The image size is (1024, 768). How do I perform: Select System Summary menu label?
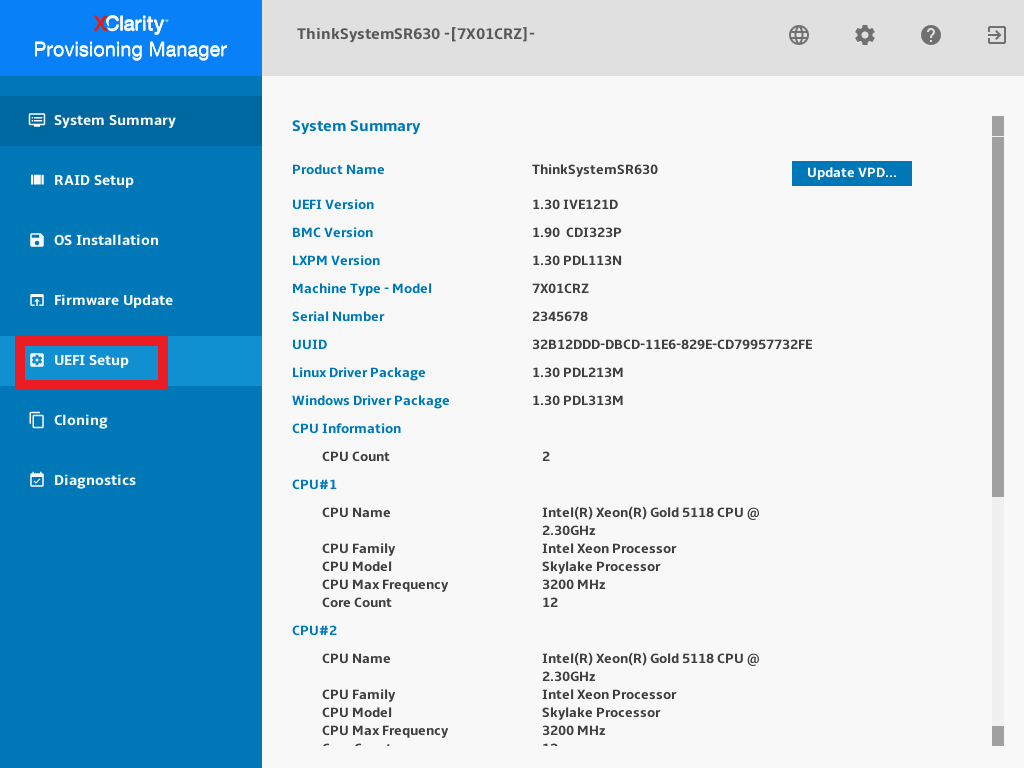click(x=115, y=120)
